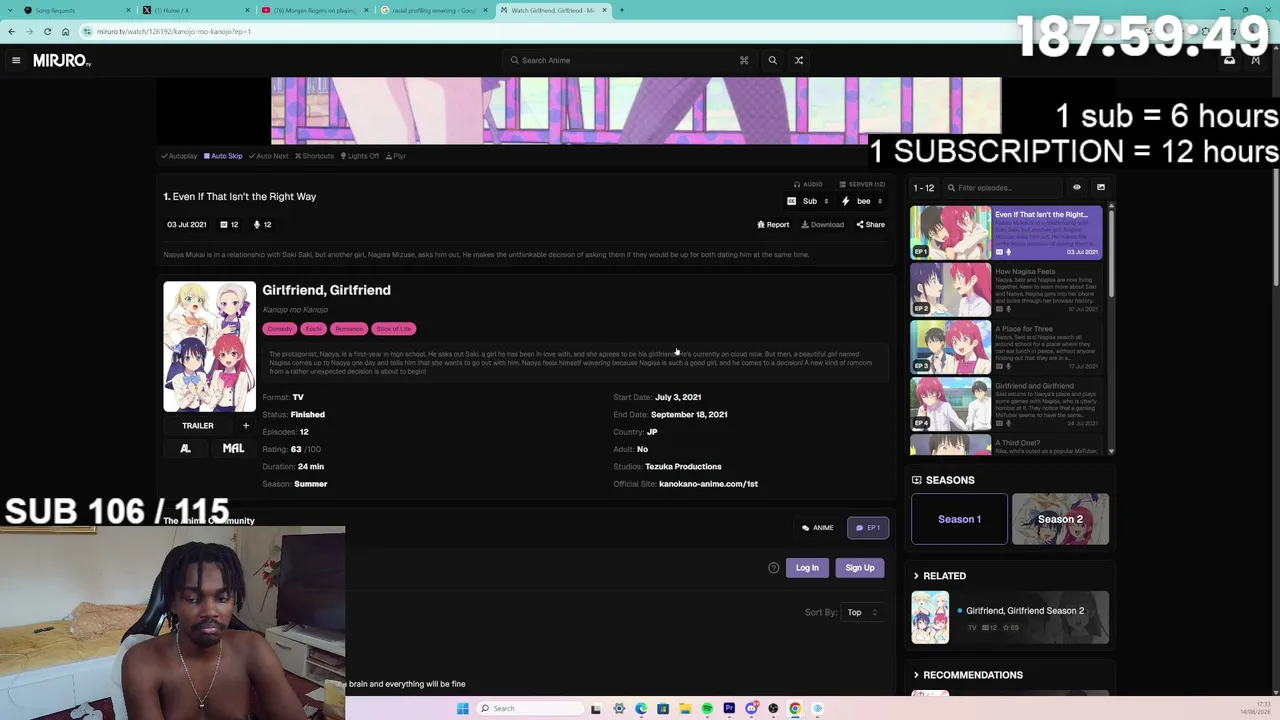Screen dimensions: 1280x720
Task: Download the episode
Action: point(823,225)
